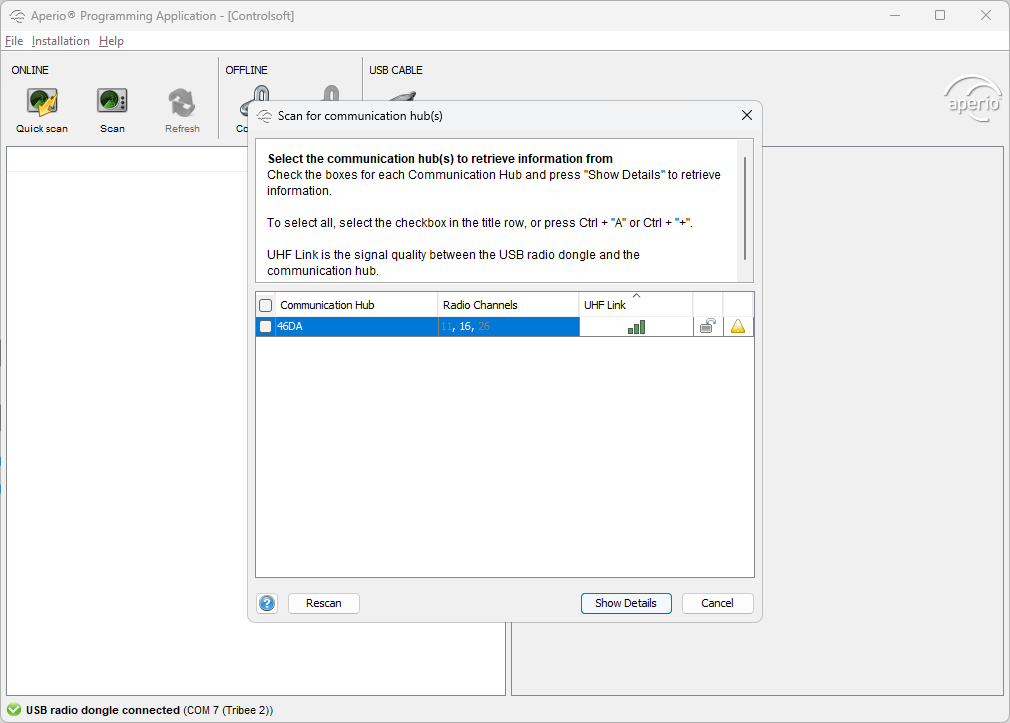Open the help question mark icon
The width and height of the screenshot is (1010, 723).
click(x=267, y=603)
